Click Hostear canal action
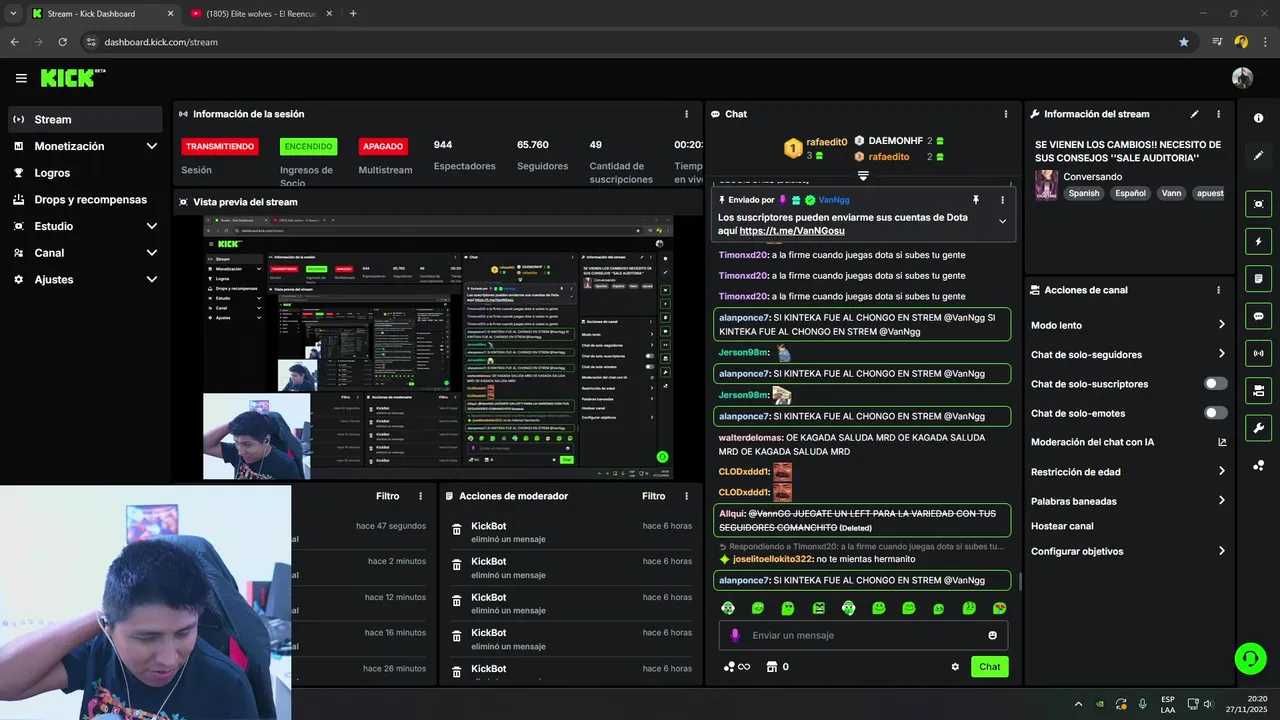 coord(1062,526)
